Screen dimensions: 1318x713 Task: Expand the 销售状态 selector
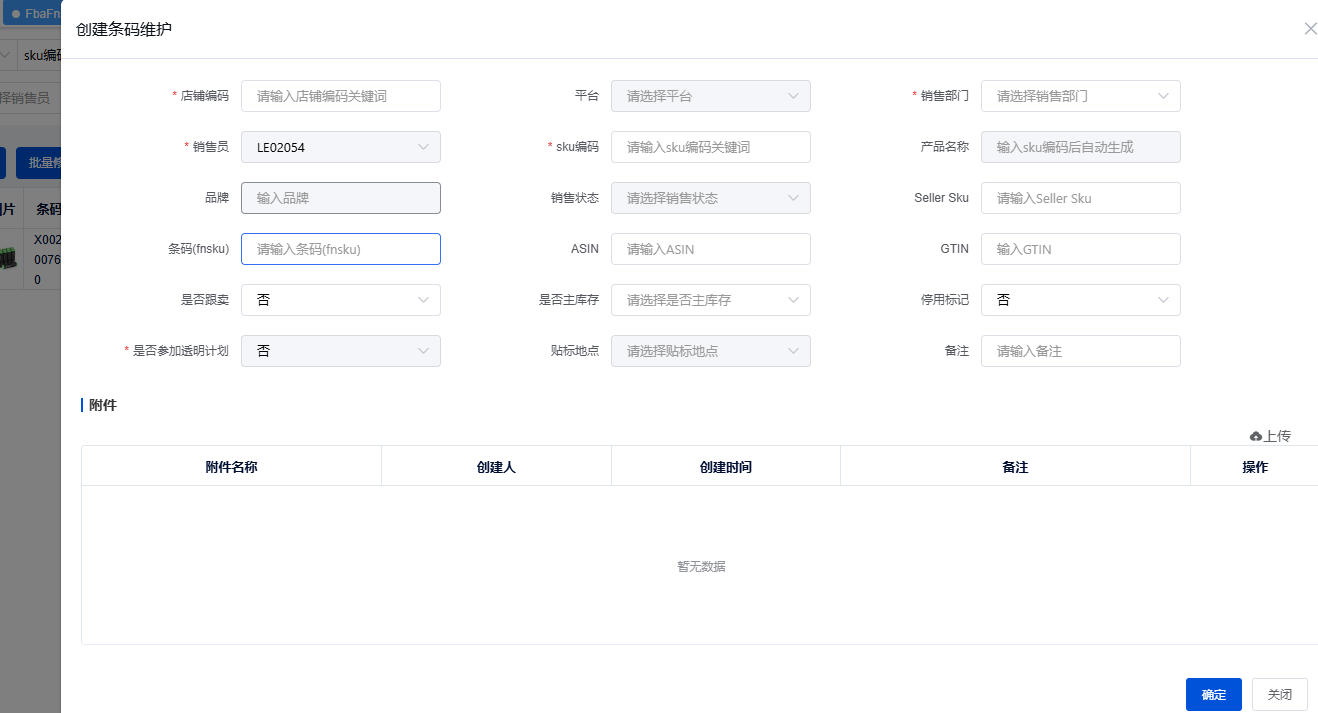click(710, 198)
